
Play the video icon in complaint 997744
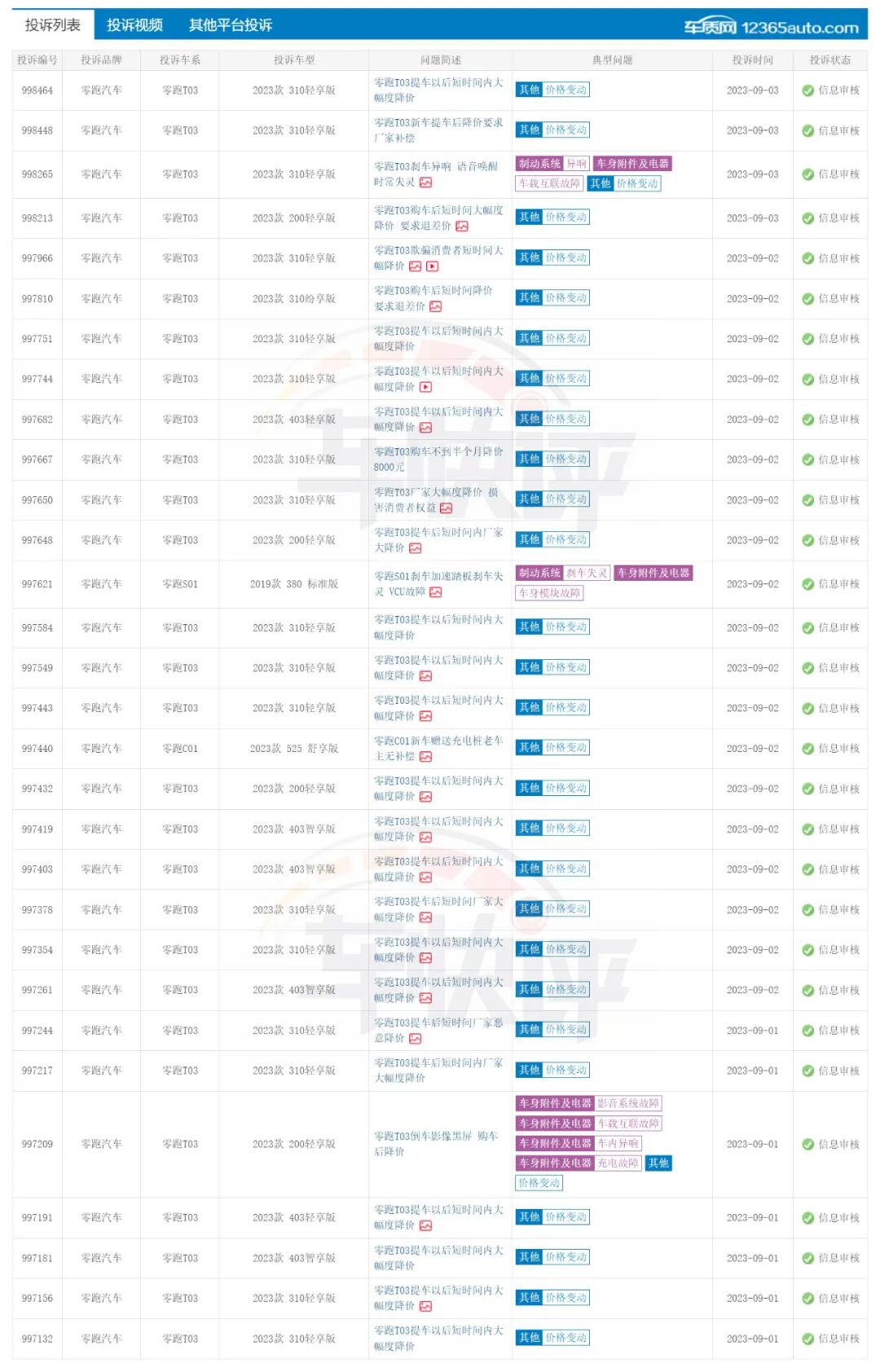[425, 388]
